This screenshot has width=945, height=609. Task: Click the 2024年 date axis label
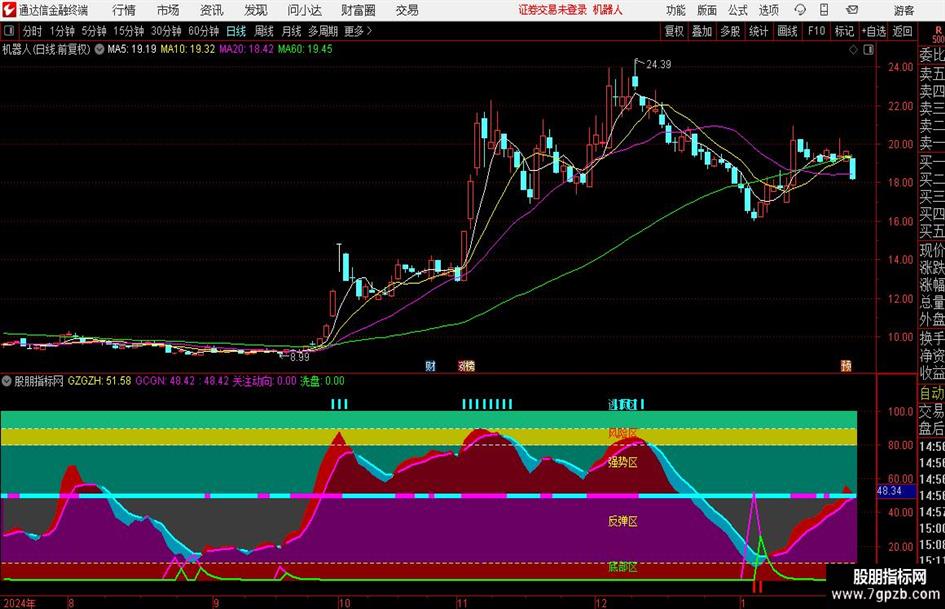click(x=20, y=602)
